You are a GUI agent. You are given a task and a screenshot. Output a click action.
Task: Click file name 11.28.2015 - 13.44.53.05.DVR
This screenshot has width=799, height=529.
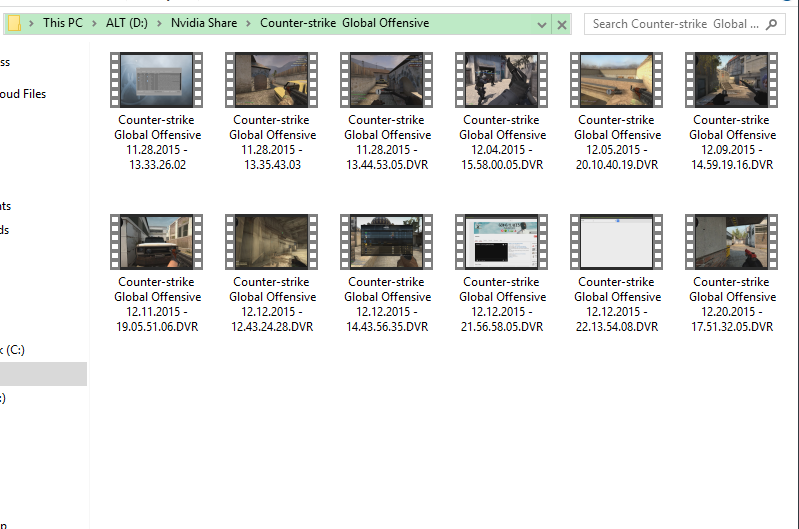[387, 142]
